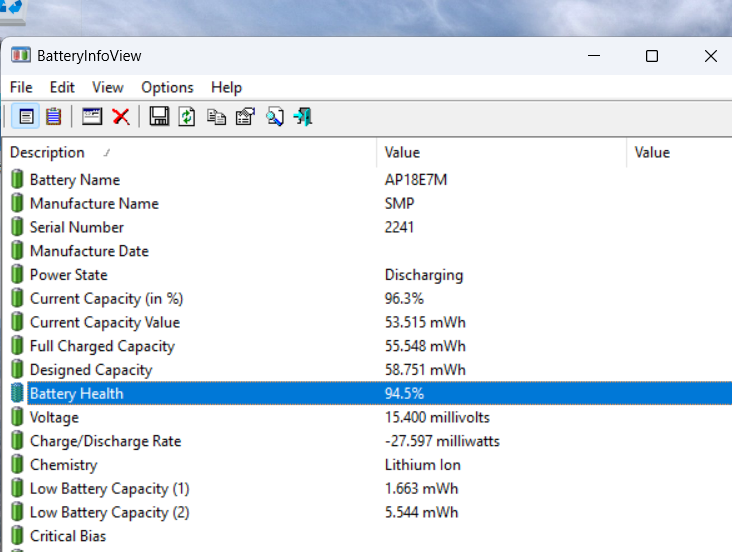
Task: Select the Serial Number row label
Action: click(x=77, y=227)
